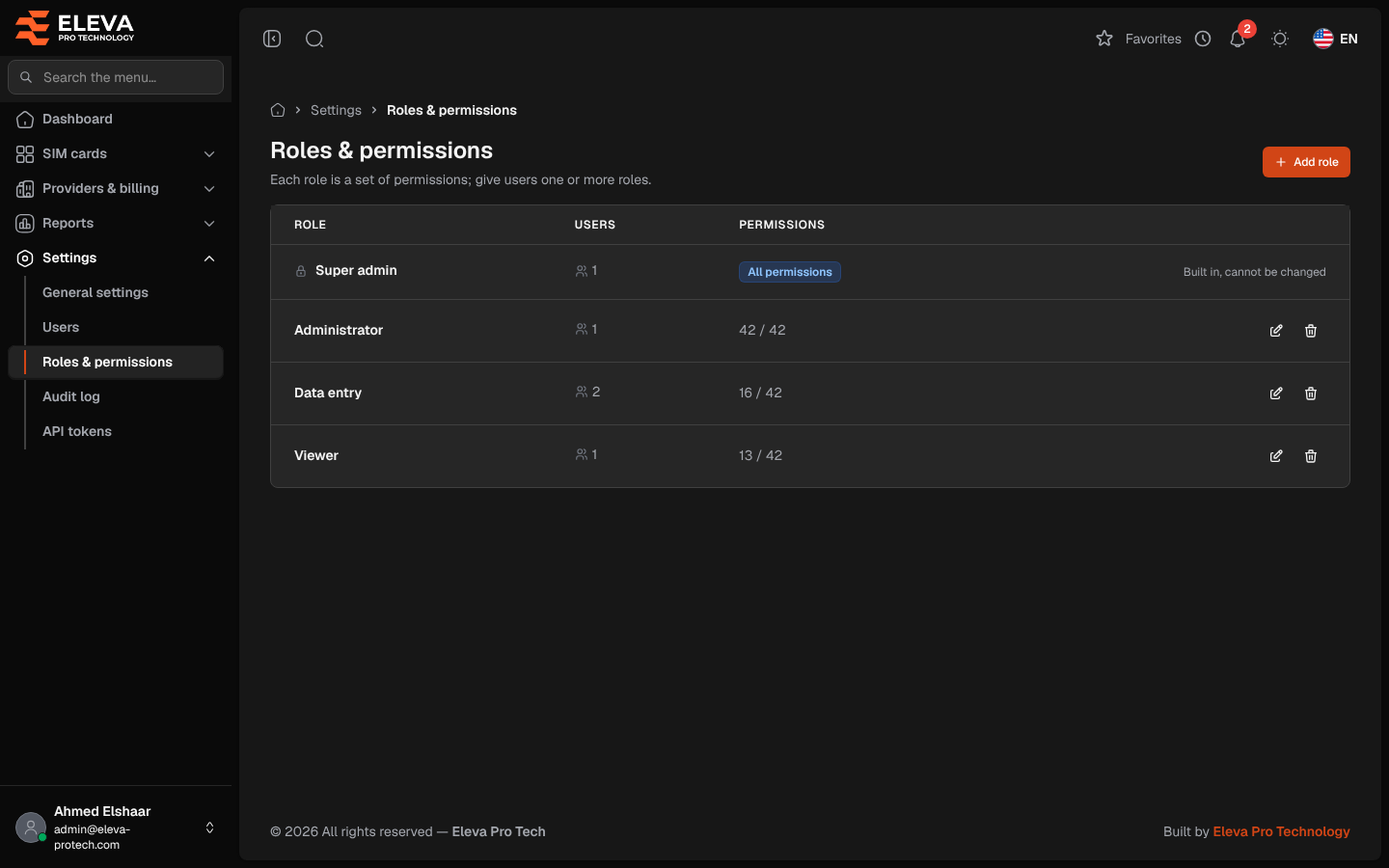The image size is (1389, 868).
Task: Open Favorites in the top bar
Action: tap(1138, 39)
